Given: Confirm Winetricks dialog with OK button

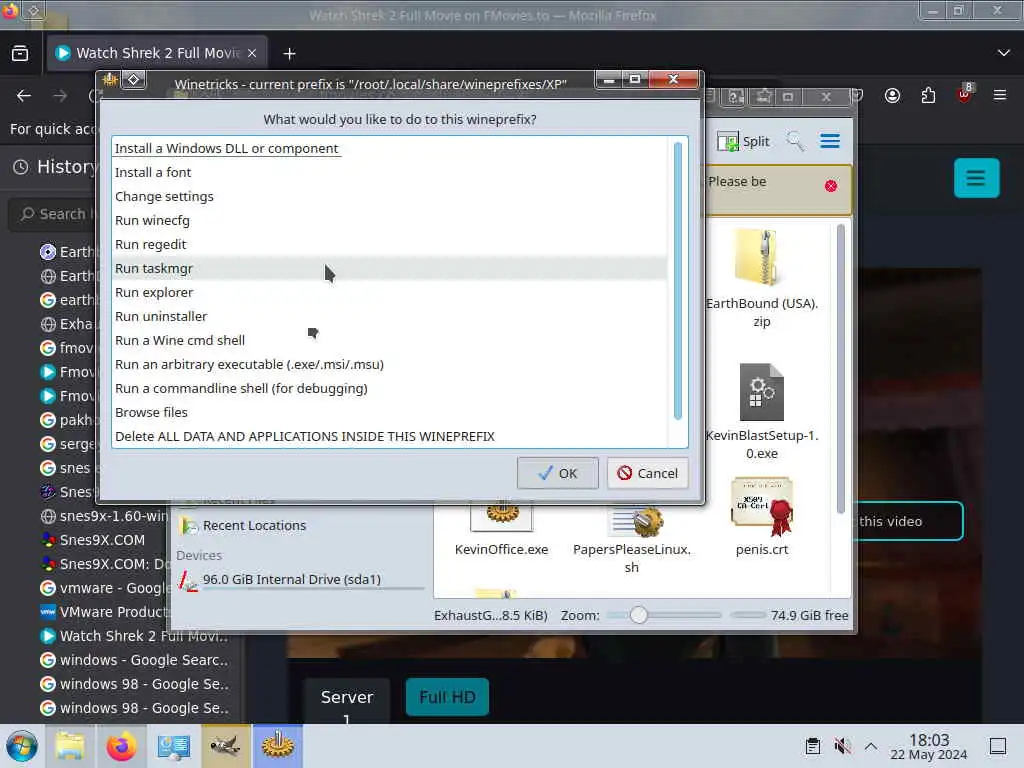Looking at the screenshot, I should [x=557, y=473].
